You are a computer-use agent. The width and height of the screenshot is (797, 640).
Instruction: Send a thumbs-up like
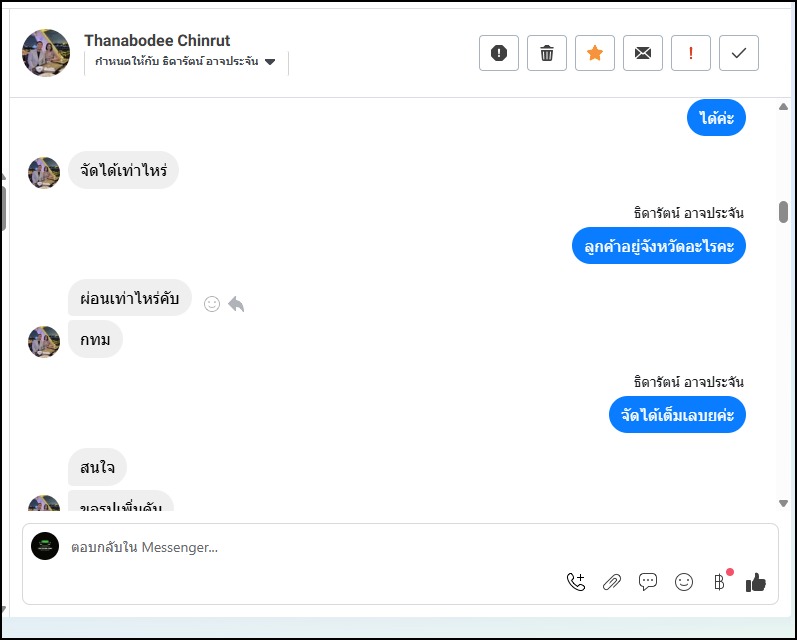pos(756,582)
